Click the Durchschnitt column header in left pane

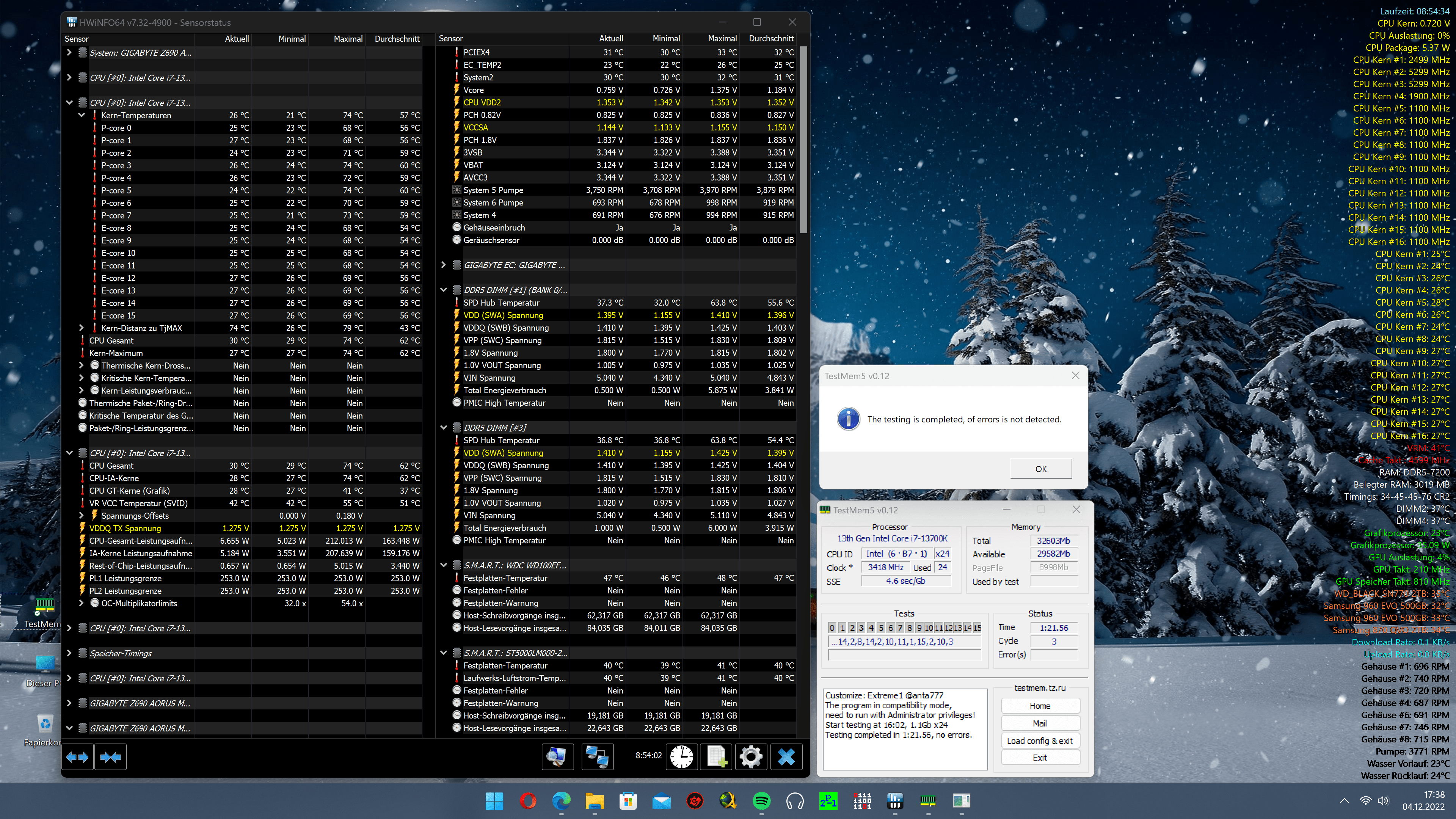pos(397,38)
